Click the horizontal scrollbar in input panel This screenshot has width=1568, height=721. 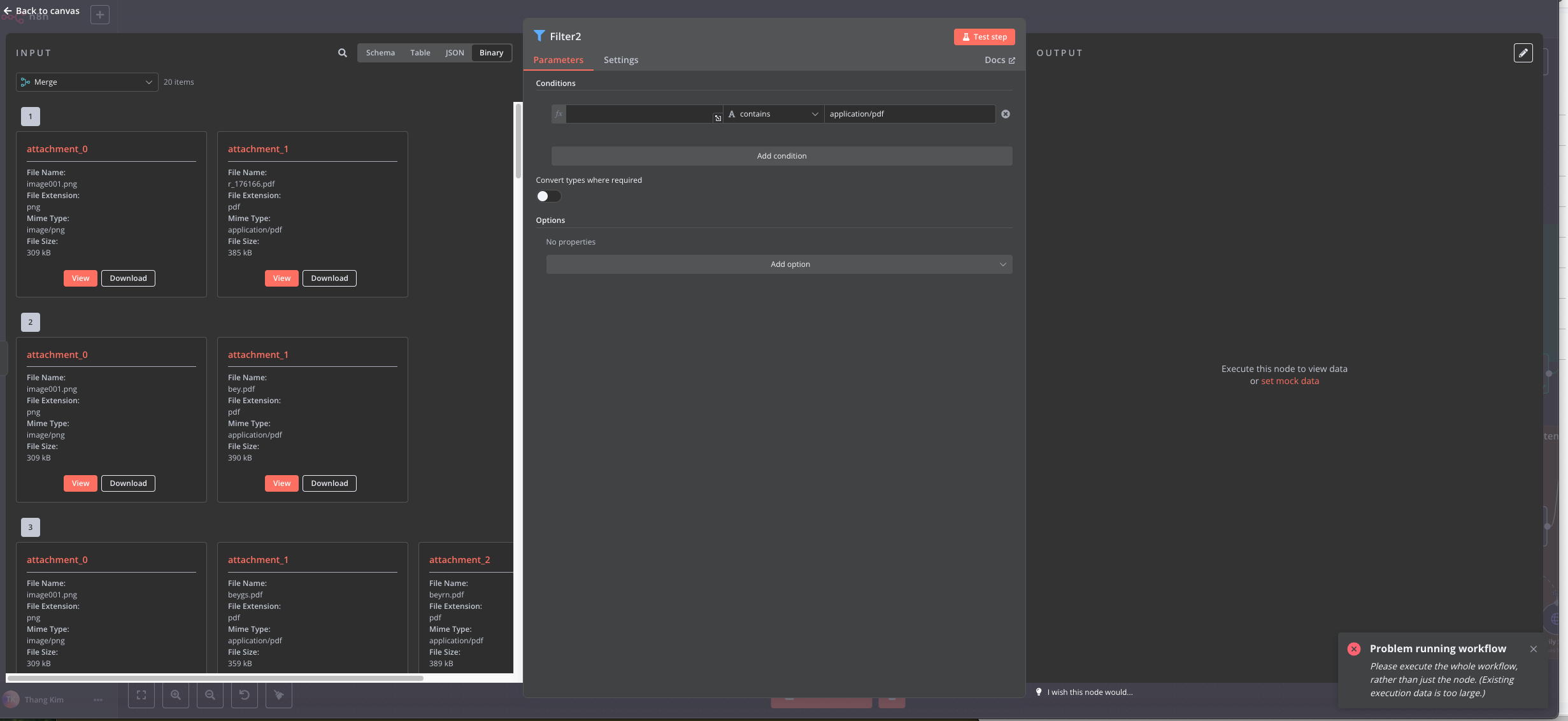coord(215,678)
